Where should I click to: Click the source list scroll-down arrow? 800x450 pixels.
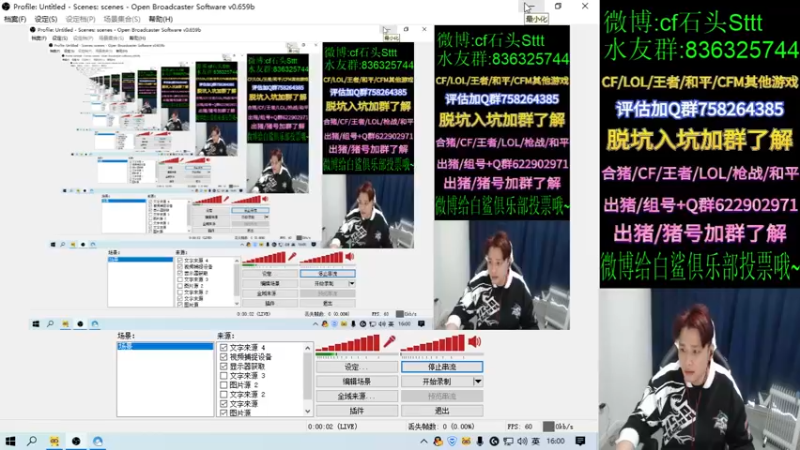click(308, 411)
